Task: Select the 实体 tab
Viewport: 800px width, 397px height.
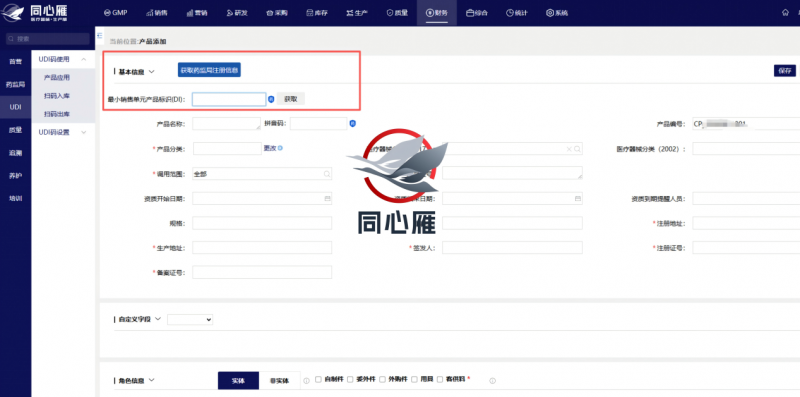Action: click(238, 381)
